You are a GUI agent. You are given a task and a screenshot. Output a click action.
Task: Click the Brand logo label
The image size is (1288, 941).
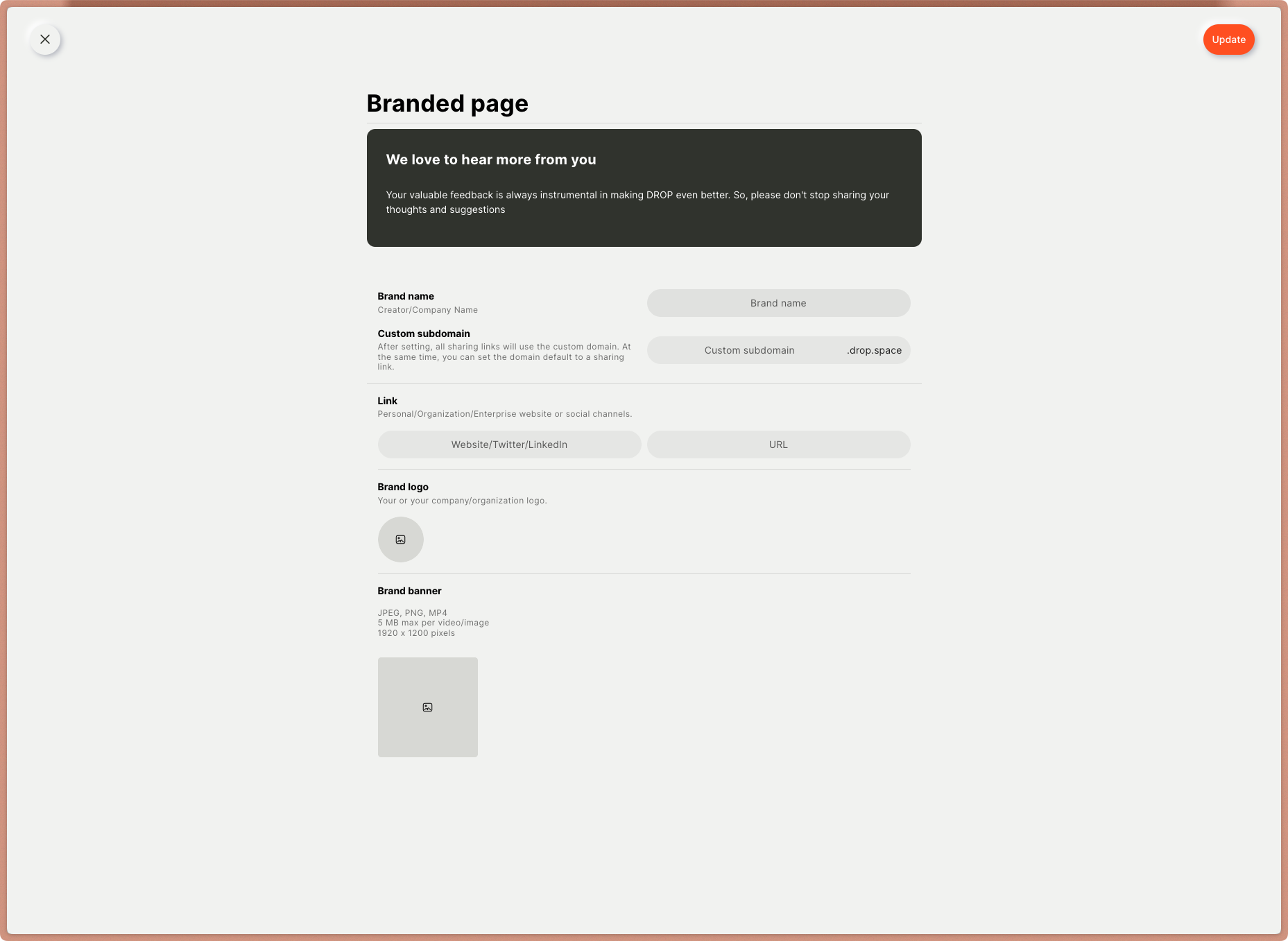[403, 487]
